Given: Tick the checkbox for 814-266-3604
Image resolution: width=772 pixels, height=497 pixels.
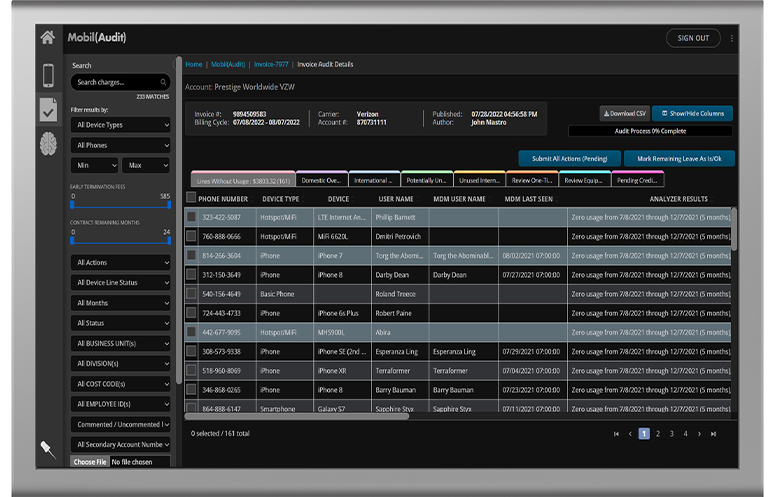Looking at the screenshot, I should [x=191, y=255].
